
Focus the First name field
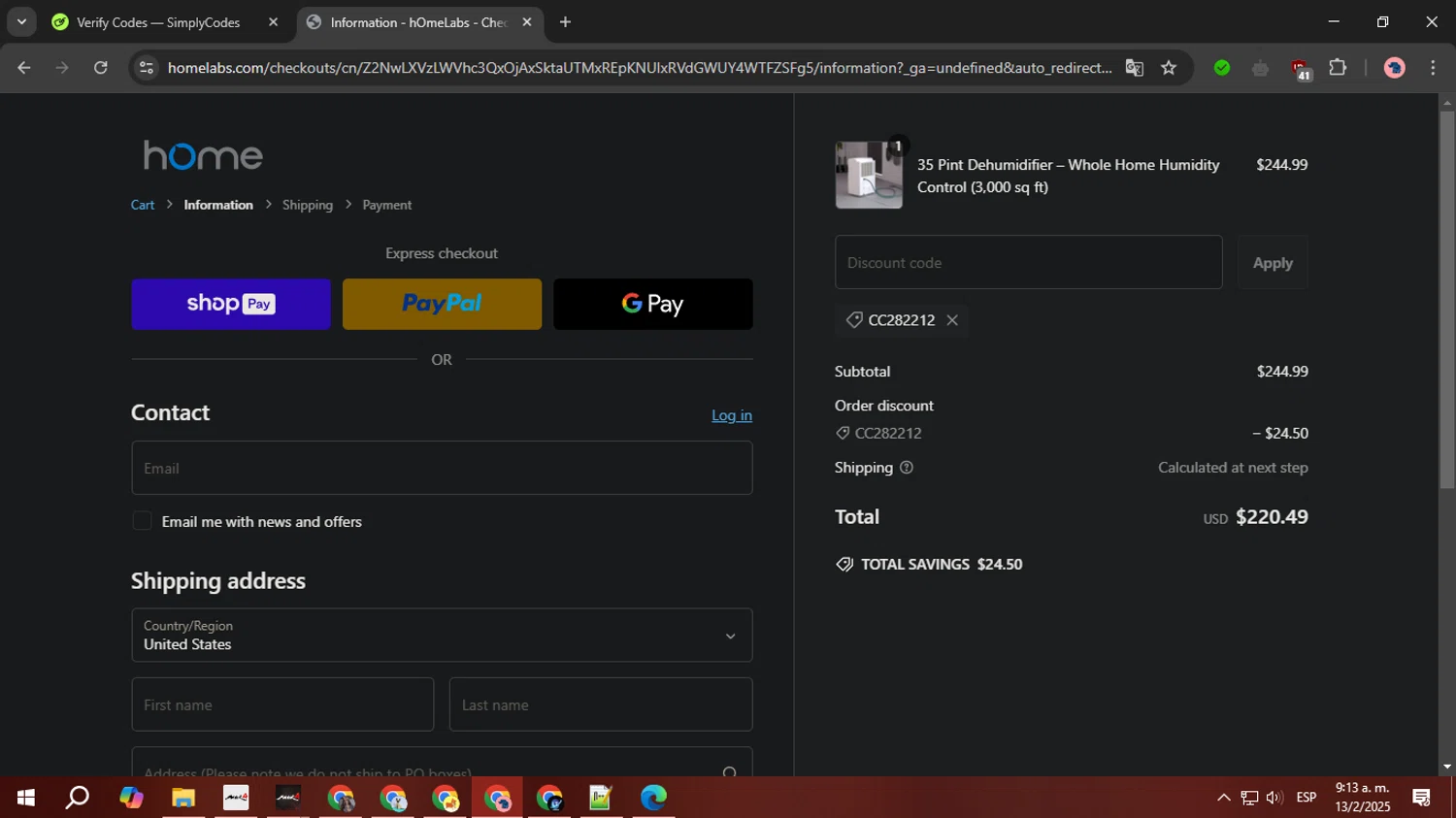coord(282,704)
